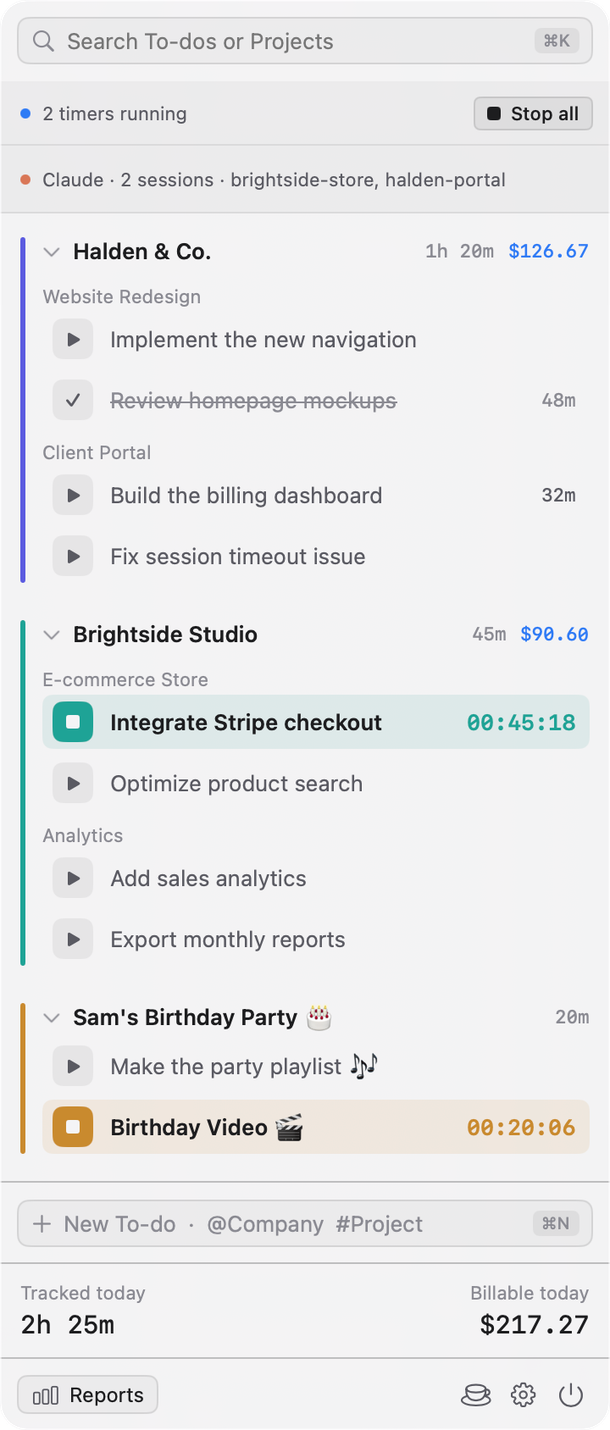Uncheck Review homepage mockups to-do
The height and width of the screenshot is (1430, 610).
[x=73, y=401]
